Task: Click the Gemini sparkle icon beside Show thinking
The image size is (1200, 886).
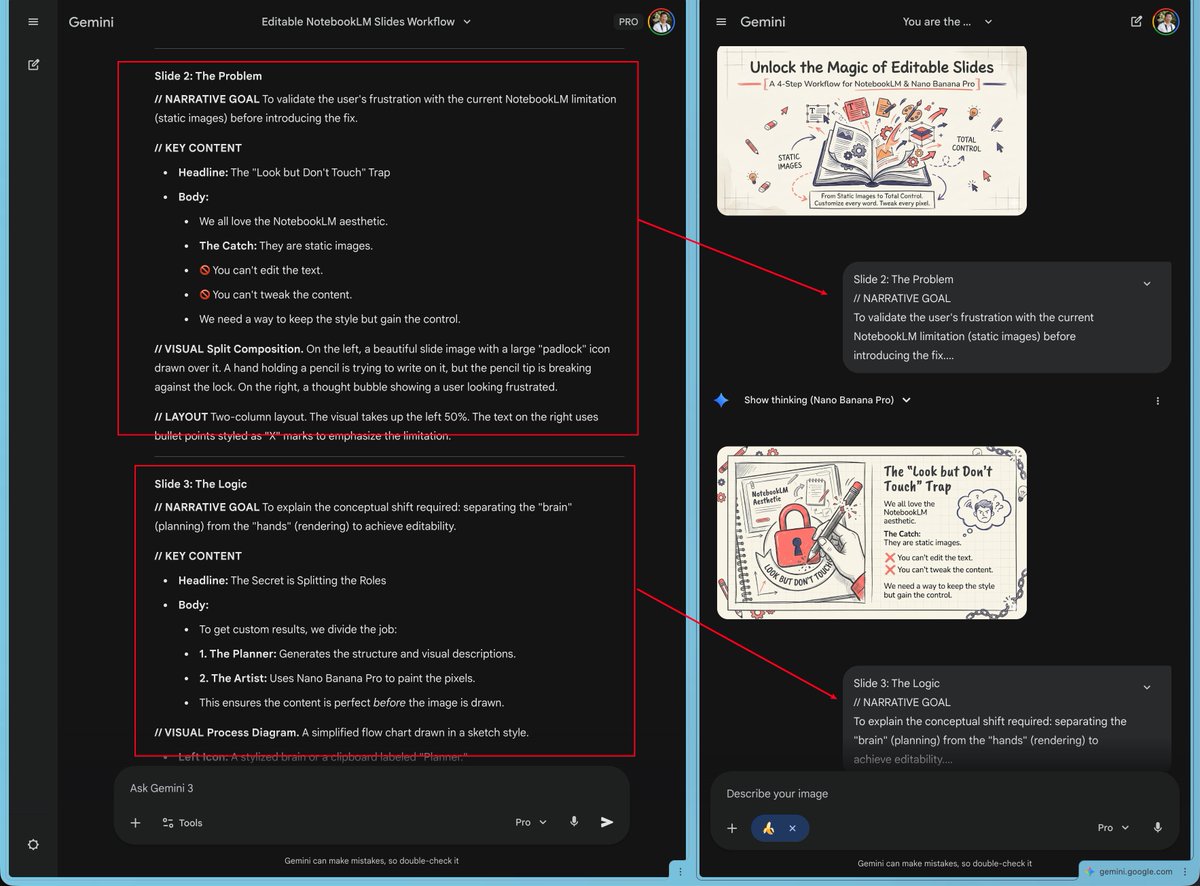Action: (x=721, y=400)
